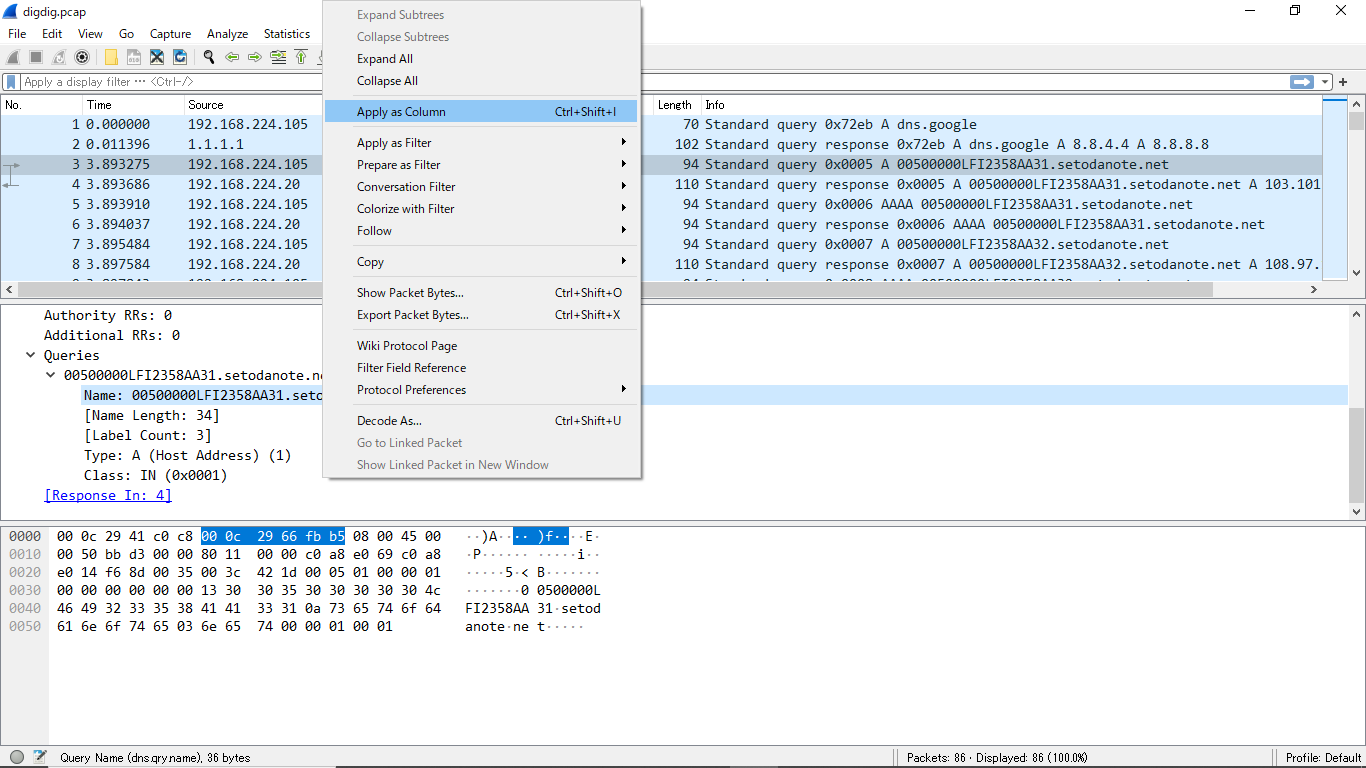Image resolution: width=1366 pixels, height=768 pixels.
Task: Open Wiki Protocol Page entry
Action: [x=482, y=346]
